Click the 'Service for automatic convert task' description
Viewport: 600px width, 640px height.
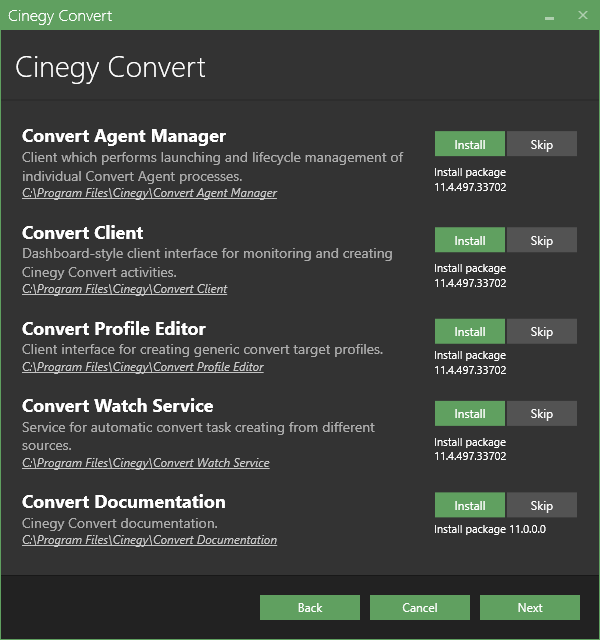coord(198,436)
